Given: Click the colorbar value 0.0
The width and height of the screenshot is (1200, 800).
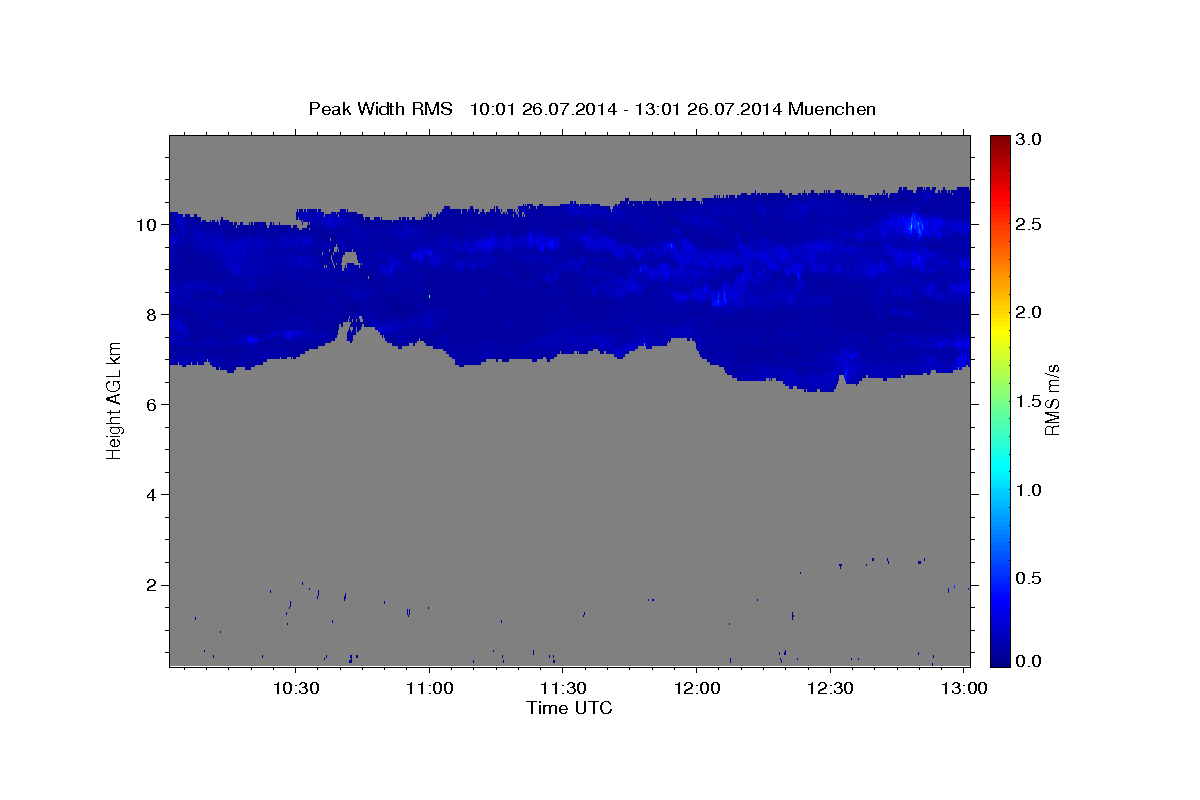Looking at the screenshot, I should (1028, 661).
